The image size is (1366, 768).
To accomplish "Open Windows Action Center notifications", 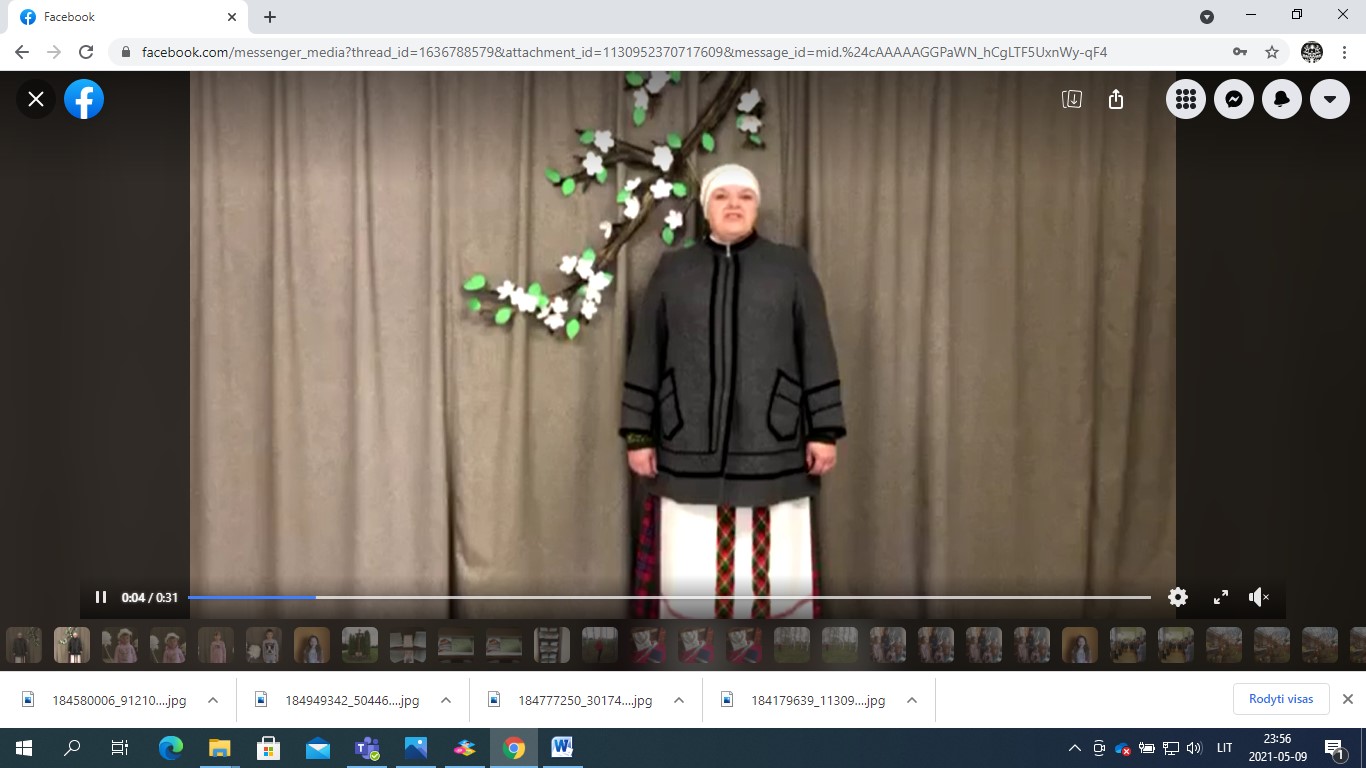I will tap(1335, 748).
